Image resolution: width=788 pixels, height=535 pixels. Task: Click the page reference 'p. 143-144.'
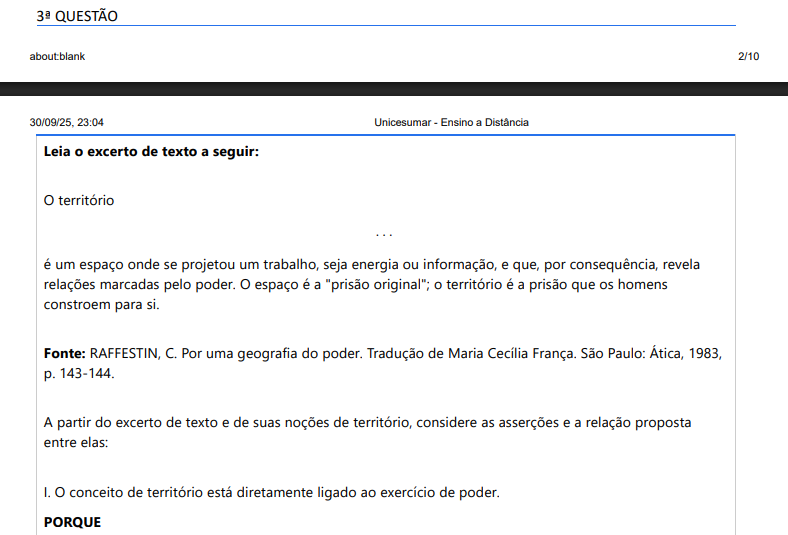coord(79,374)
